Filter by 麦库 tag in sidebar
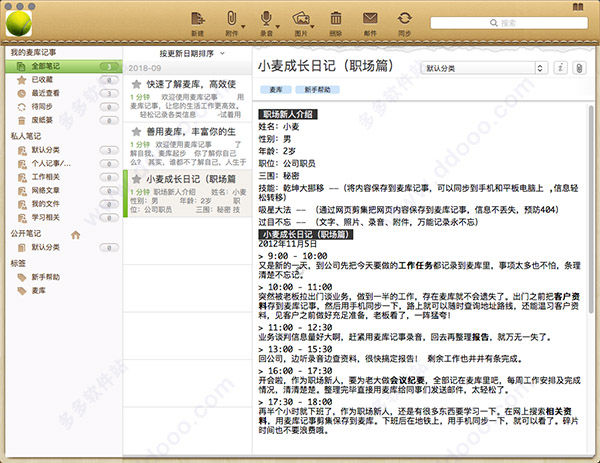This screenshot has width=600, height=463. pyautogui.click(x=64, y=291)
